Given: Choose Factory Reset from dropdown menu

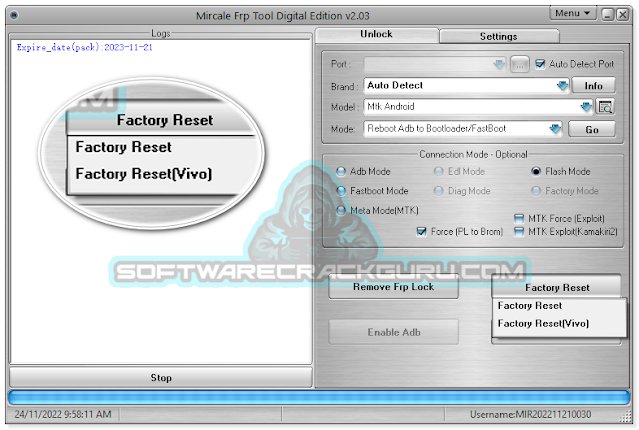Looking at the screenshot, I should pyautogui.click(x=559, y=306).
